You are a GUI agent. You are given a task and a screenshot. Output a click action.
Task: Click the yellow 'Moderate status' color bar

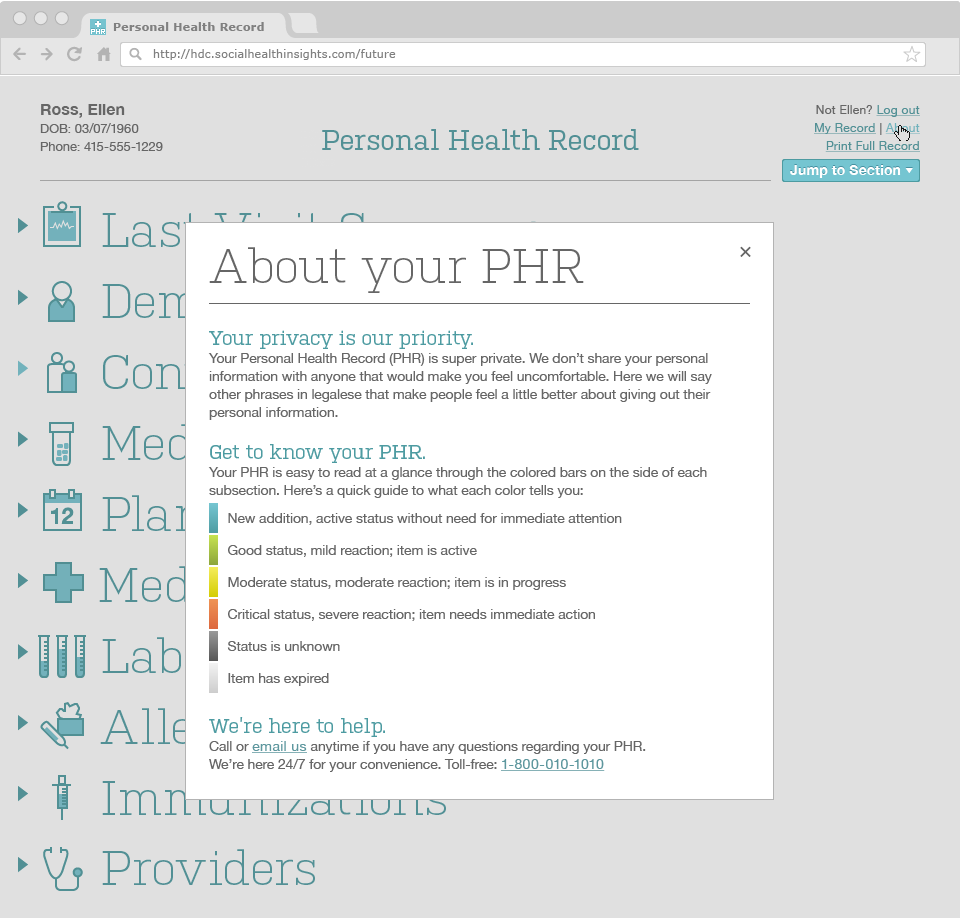213,582
